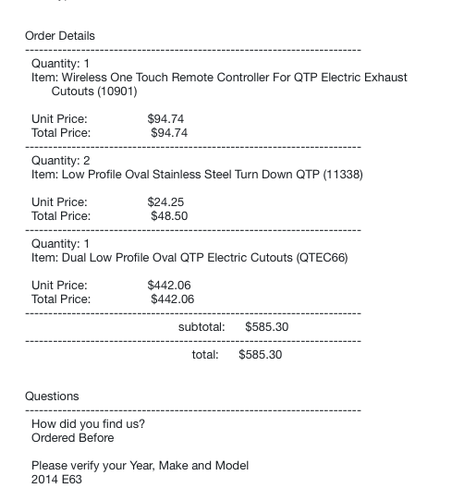Click the "How did you find us?" question
Screen dimensions: 464x500
[x=88, y=424]
